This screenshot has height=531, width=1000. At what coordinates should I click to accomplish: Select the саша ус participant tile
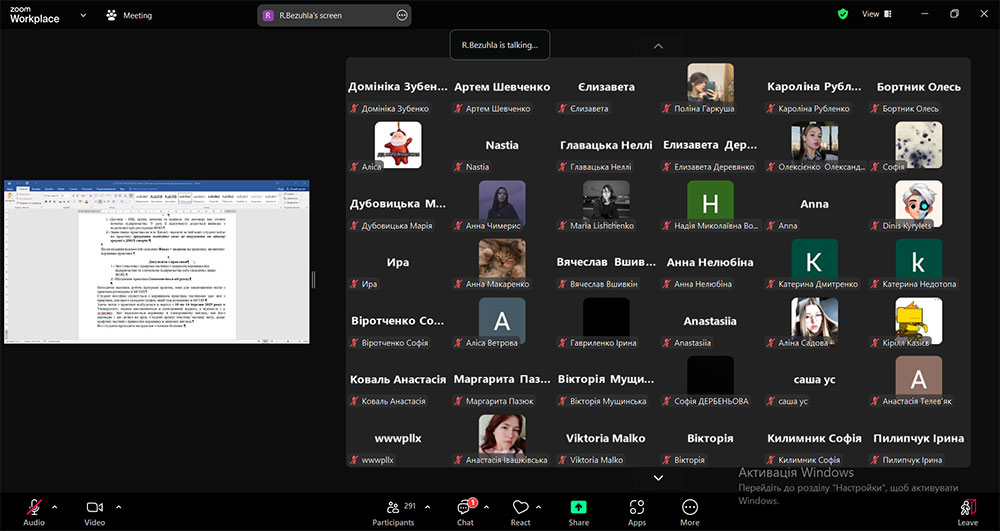coord(814,381)
